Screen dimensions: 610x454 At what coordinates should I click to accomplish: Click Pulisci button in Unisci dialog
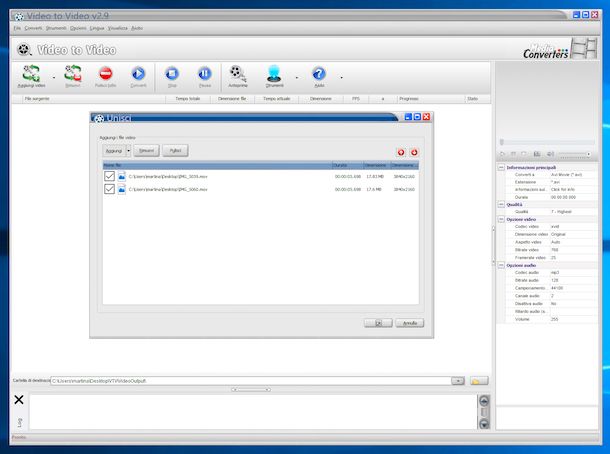click(x=175, y=151)
